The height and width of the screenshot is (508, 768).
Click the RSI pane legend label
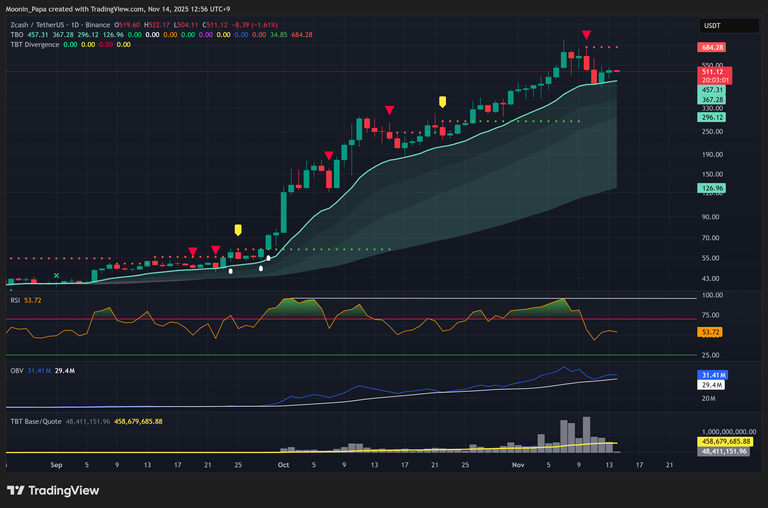pyautogui.click(x=16, y=299)
